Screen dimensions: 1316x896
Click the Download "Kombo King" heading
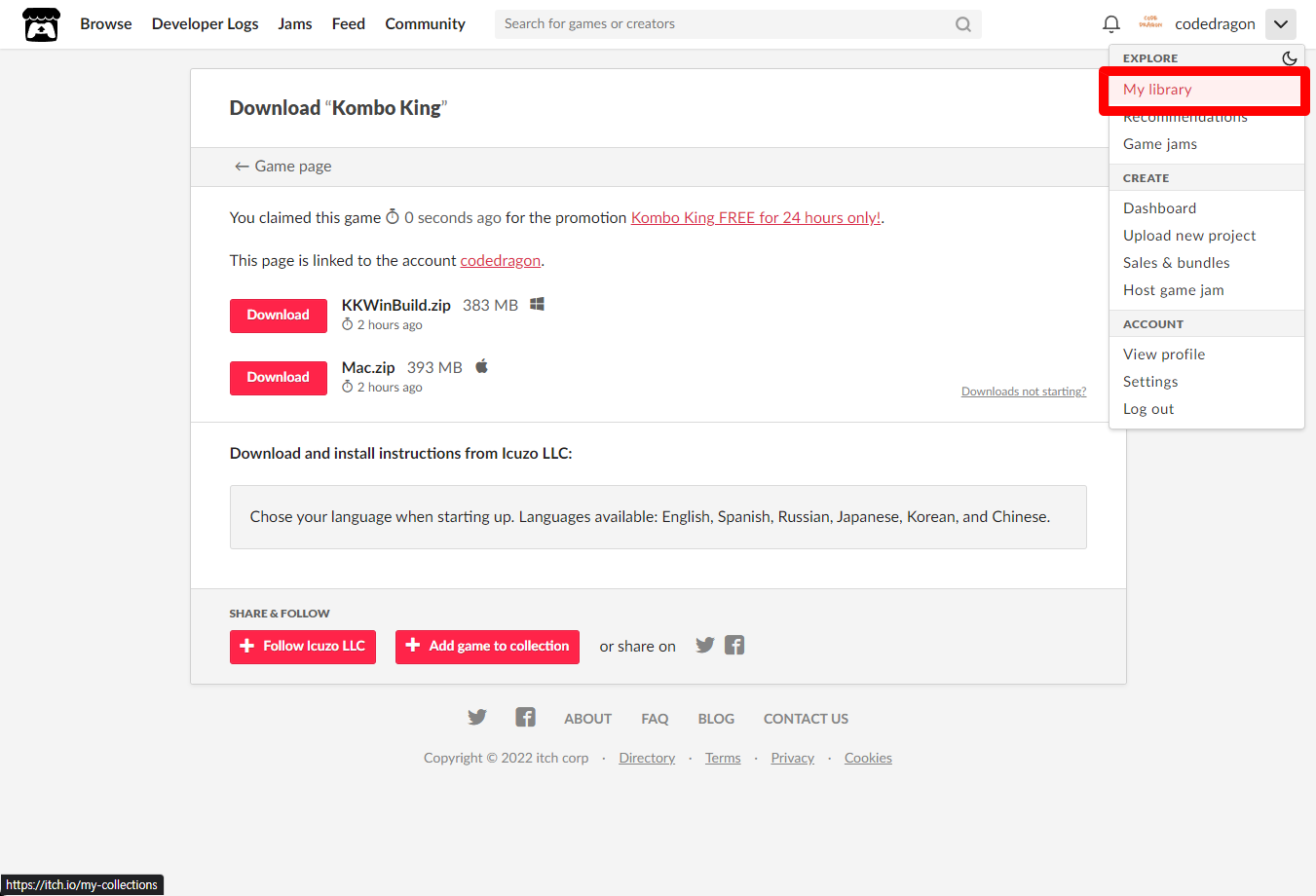tap(338, 108)
